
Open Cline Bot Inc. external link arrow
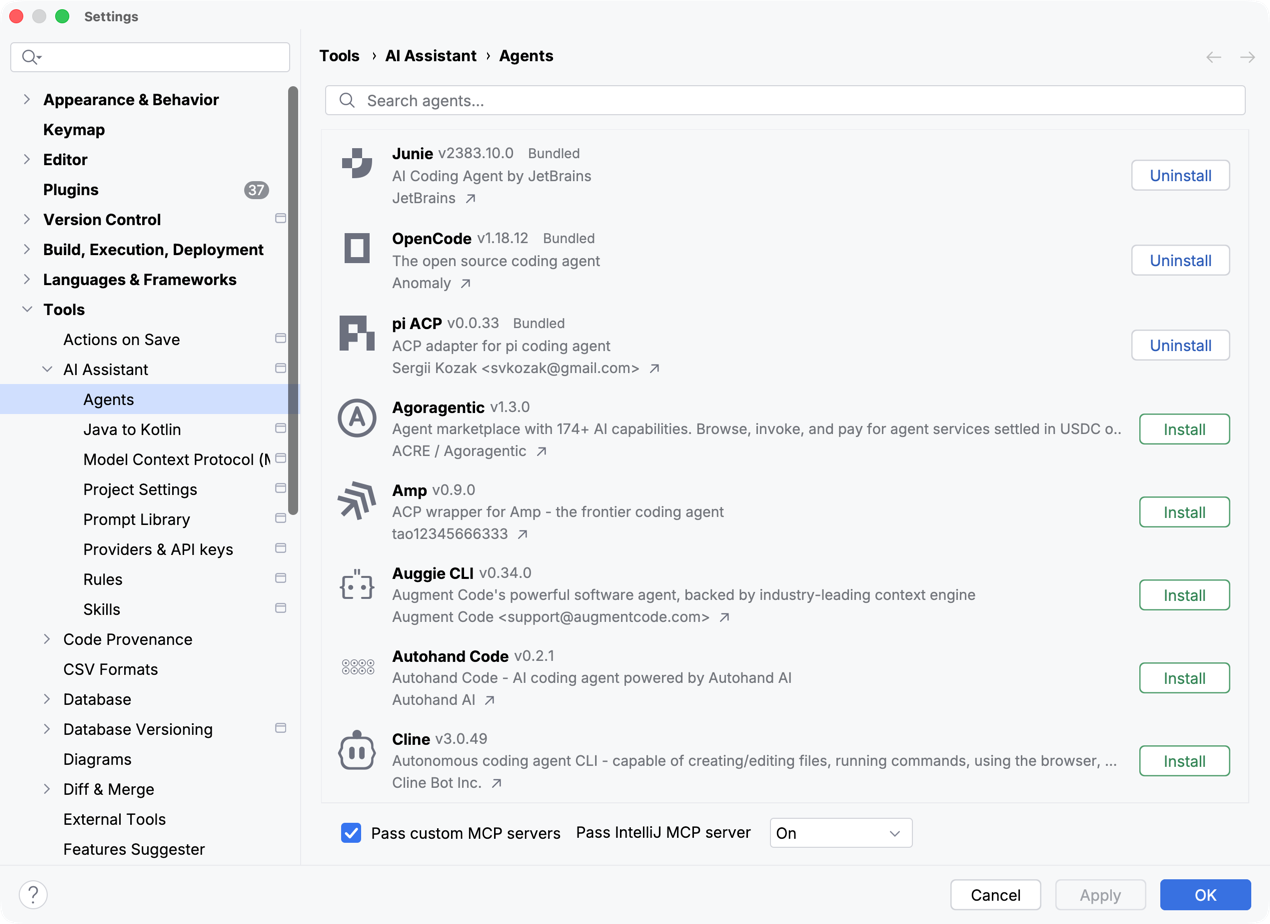pyautogui.click(x=497, y=783)
